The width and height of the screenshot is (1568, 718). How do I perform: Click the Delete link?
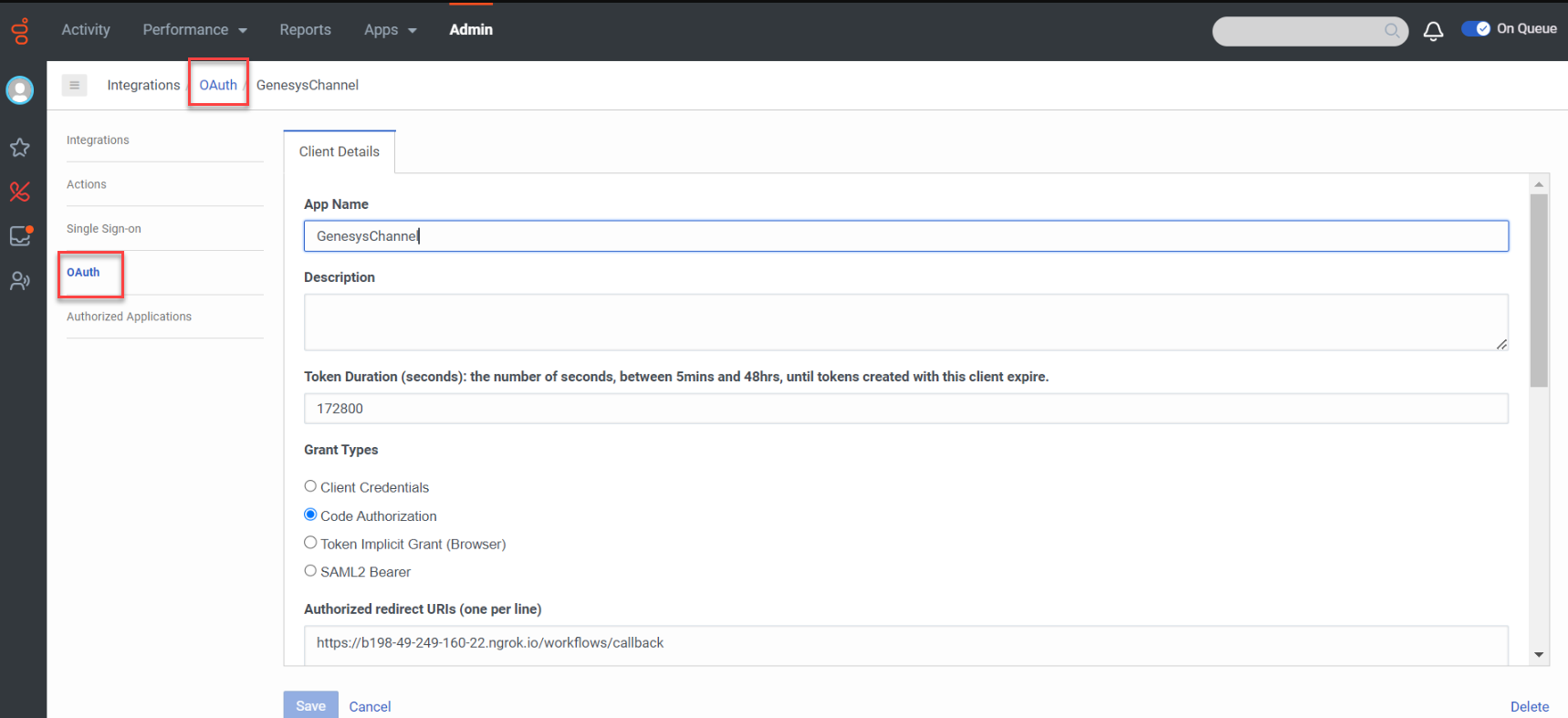1529,706
